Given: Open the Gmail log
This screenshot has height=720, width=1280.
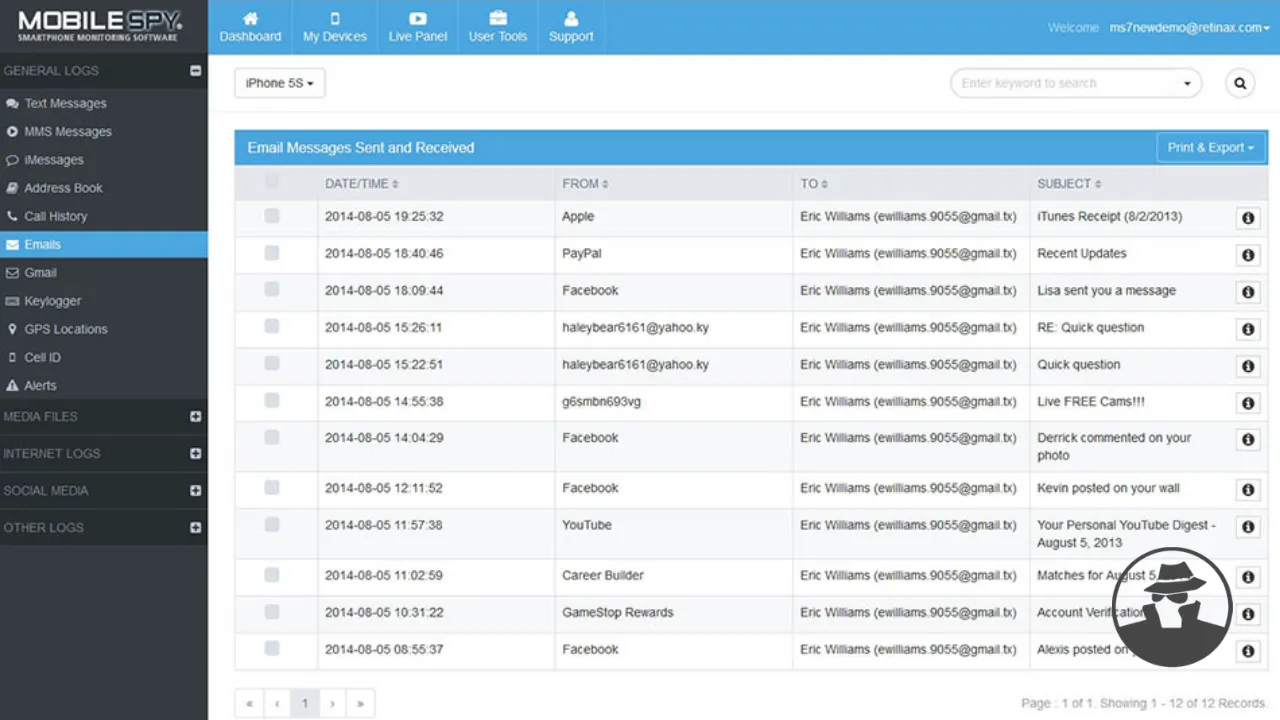Looking at the screenshot, I should (104, 273).
